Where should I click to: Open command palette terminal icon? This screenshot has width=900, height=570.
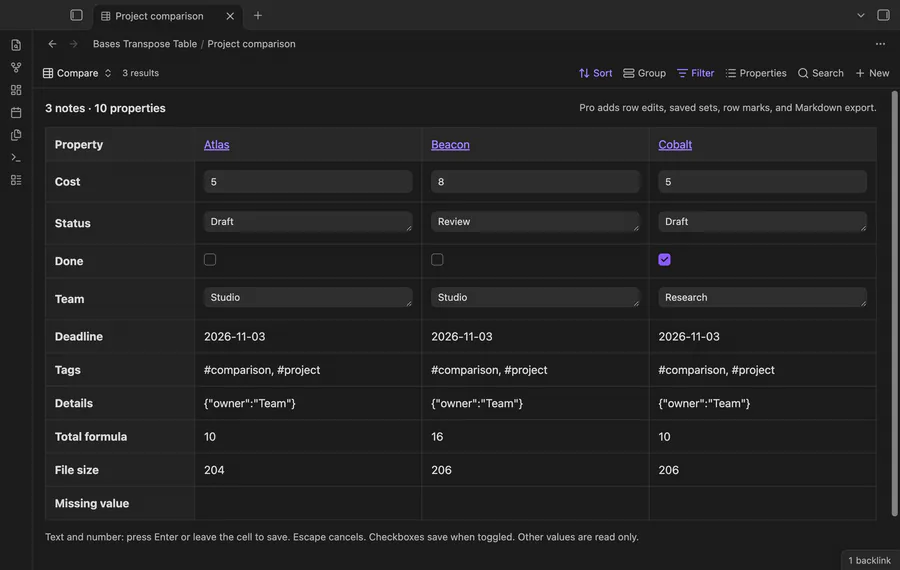[x=16, y=157]
